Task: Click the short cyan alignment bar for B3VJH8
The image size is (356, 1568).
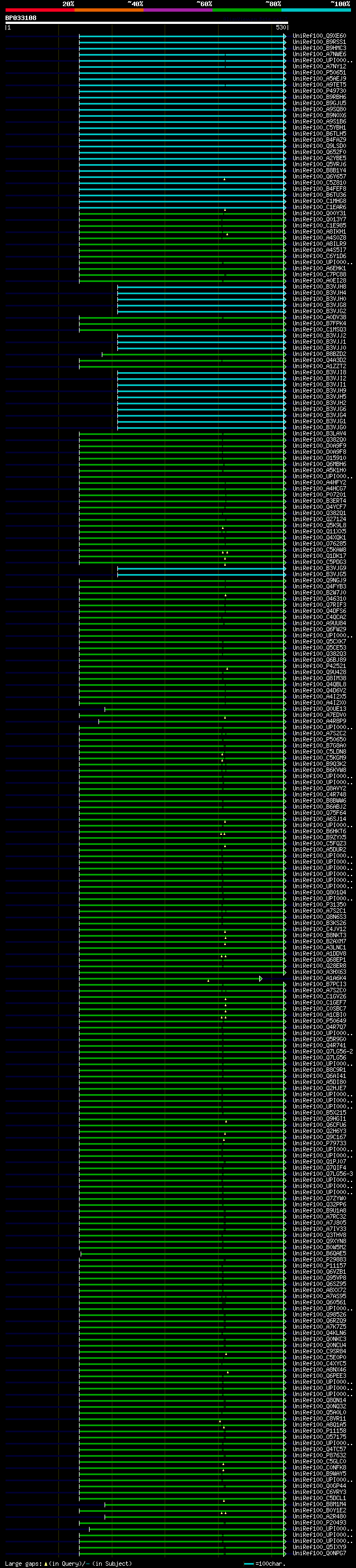Action: [x=201, y=286]
